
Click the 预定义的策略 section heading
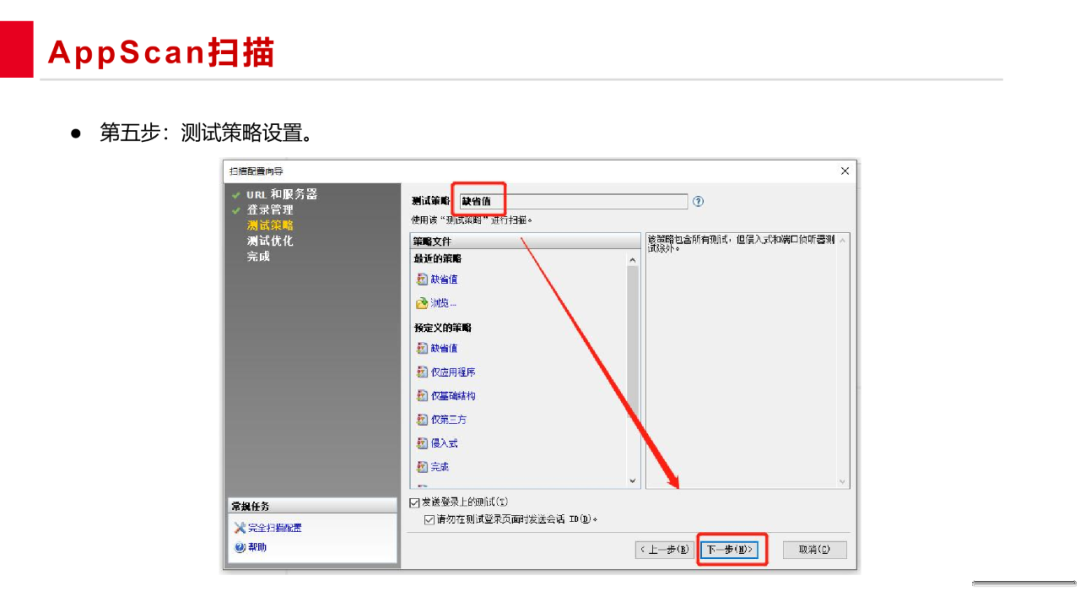point(442,328)
